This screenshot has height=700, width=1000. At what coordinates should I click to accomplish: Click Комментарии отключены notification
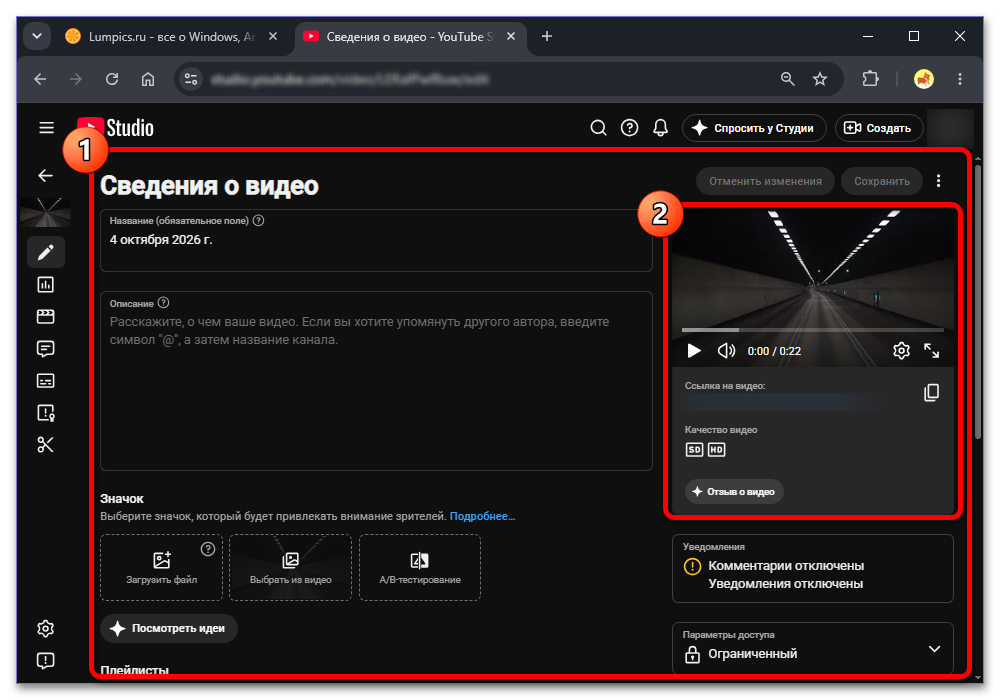tap(786, 565)
